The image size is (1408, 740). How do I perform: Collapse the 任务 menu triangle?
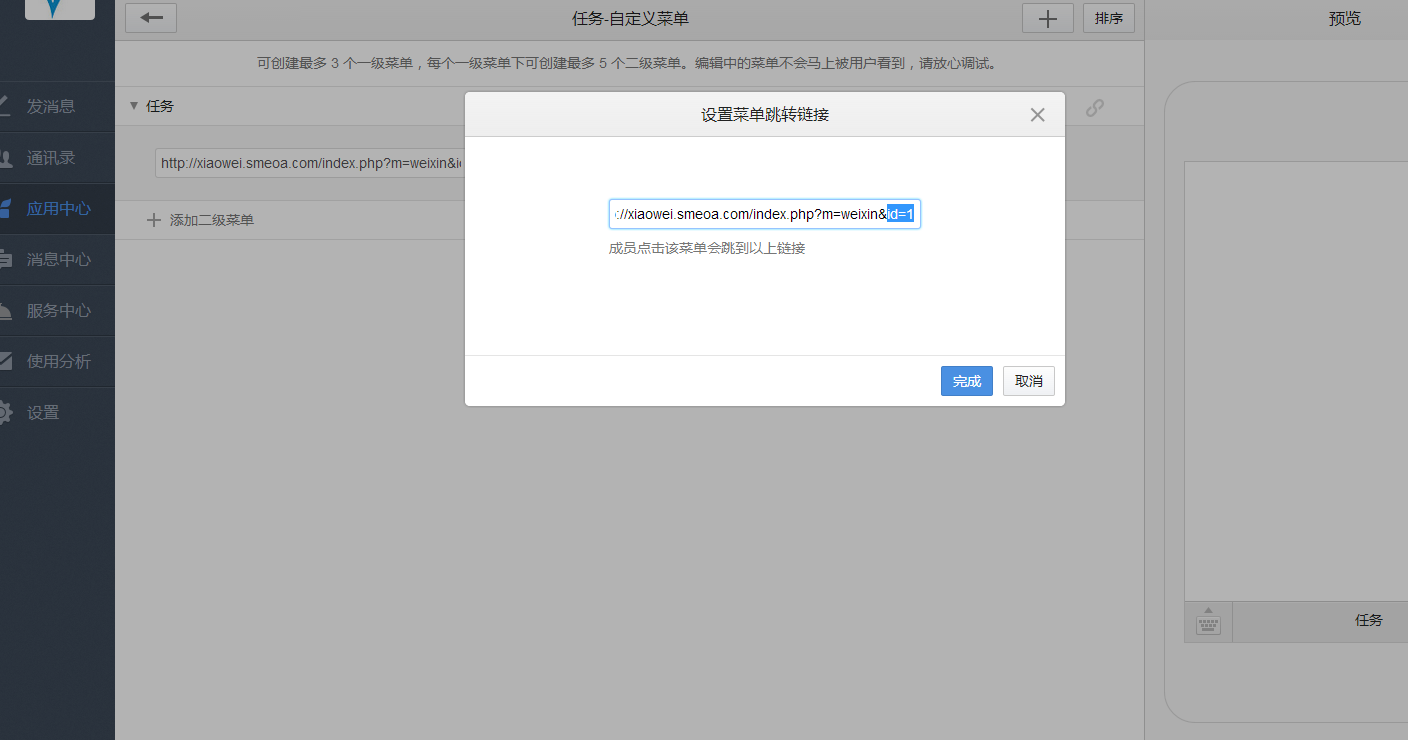coord(134,106)
